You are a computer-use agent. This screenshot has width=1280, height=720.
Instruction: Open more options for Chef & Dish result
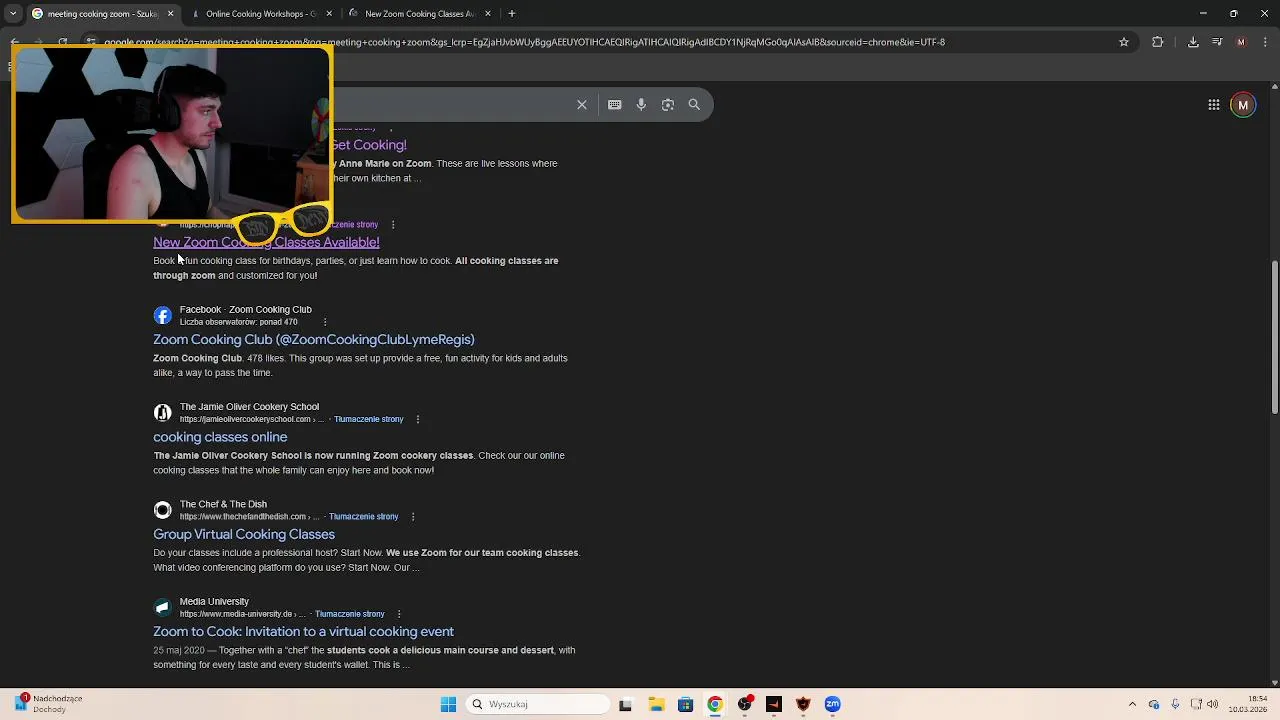(x=412, y=517)
